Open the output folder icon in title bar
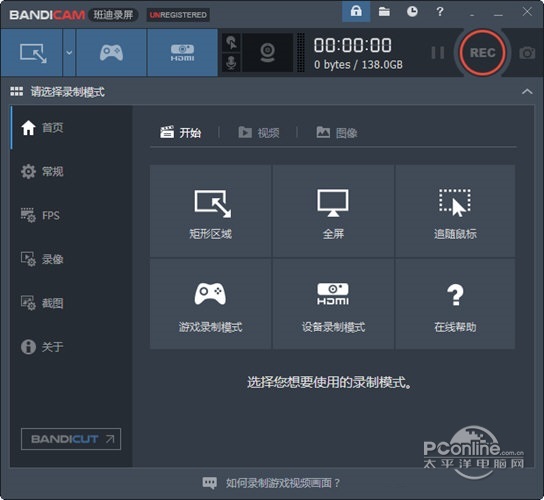The image size is (544, 500). tap(384, 11)
